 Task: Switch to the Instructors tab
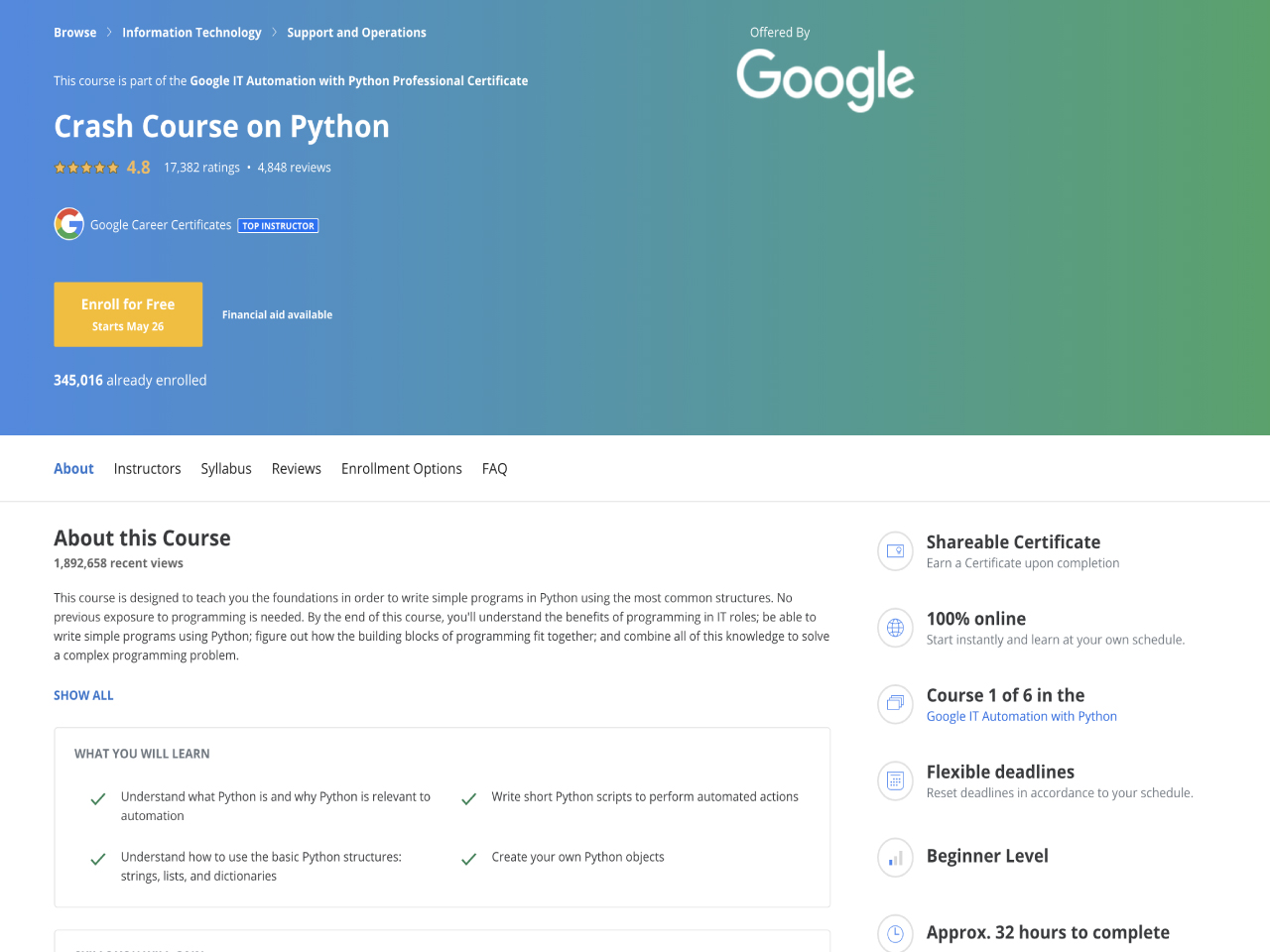point(147,469)
